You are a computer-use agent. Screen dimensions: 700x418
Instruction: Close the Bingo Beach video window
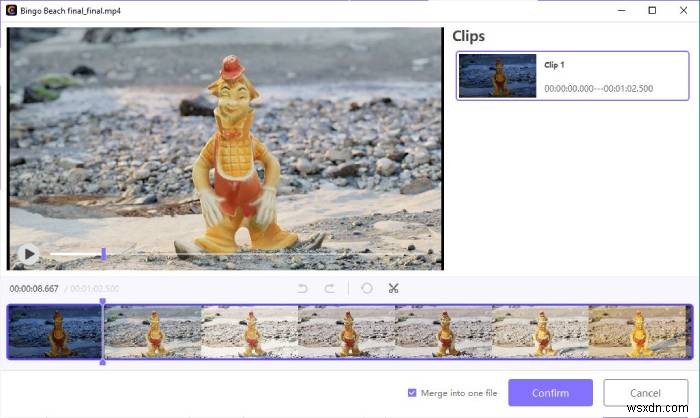click(x=683, y=10)
